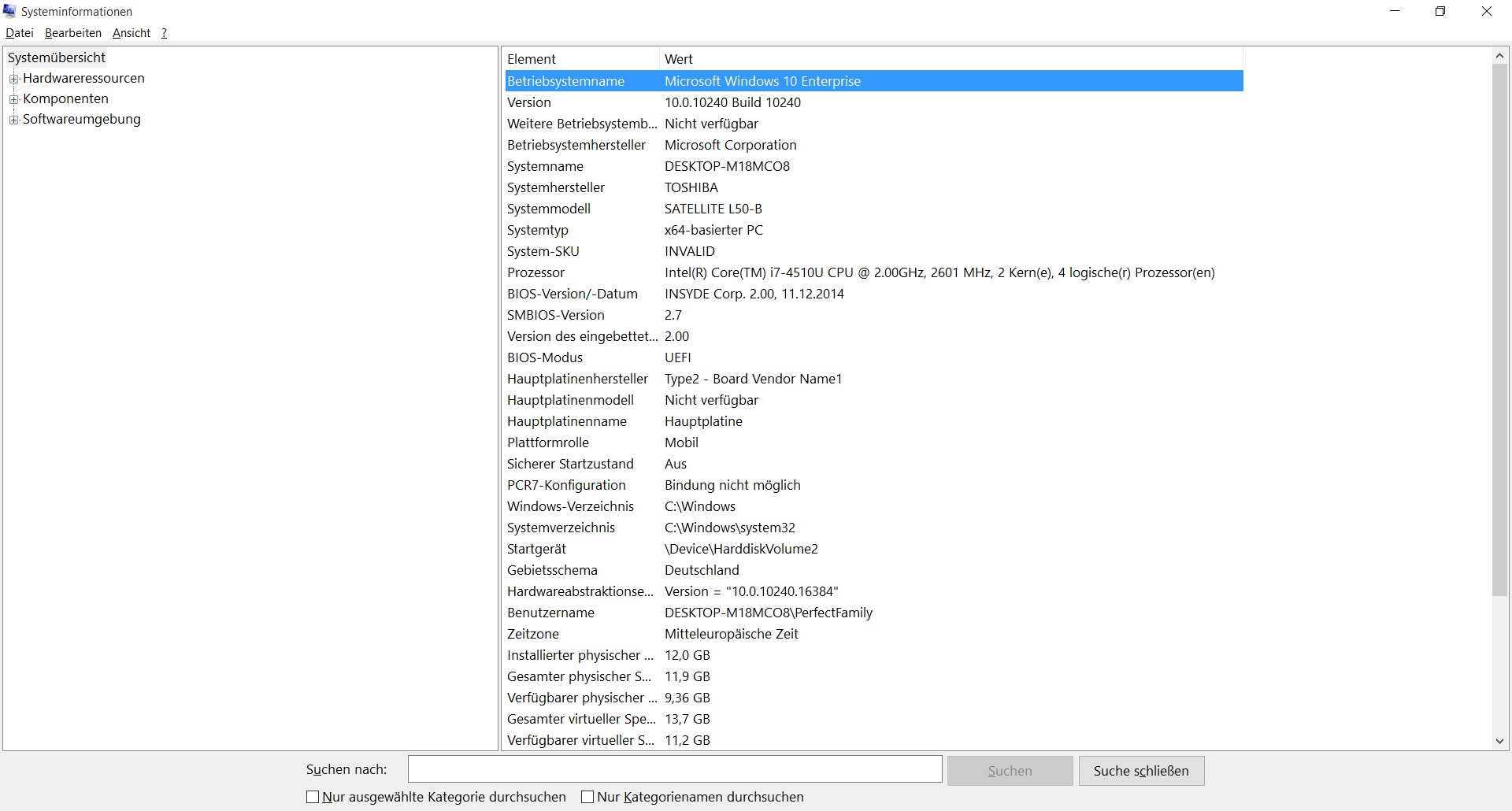
Task: Select the Benutzername row
Action: click(x=874, y=613)
